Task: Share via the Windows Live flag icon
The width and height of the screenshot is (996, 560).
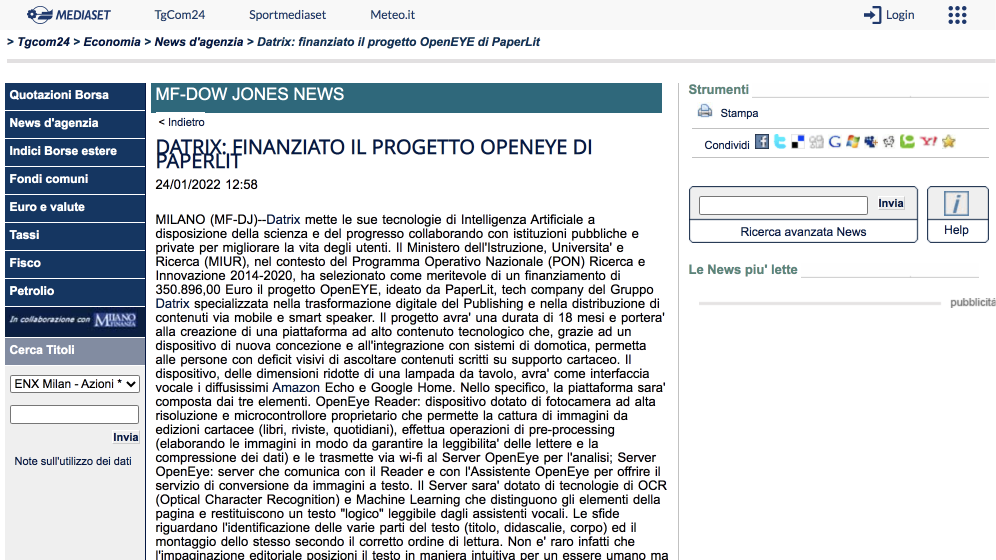Action: point(852,142)
